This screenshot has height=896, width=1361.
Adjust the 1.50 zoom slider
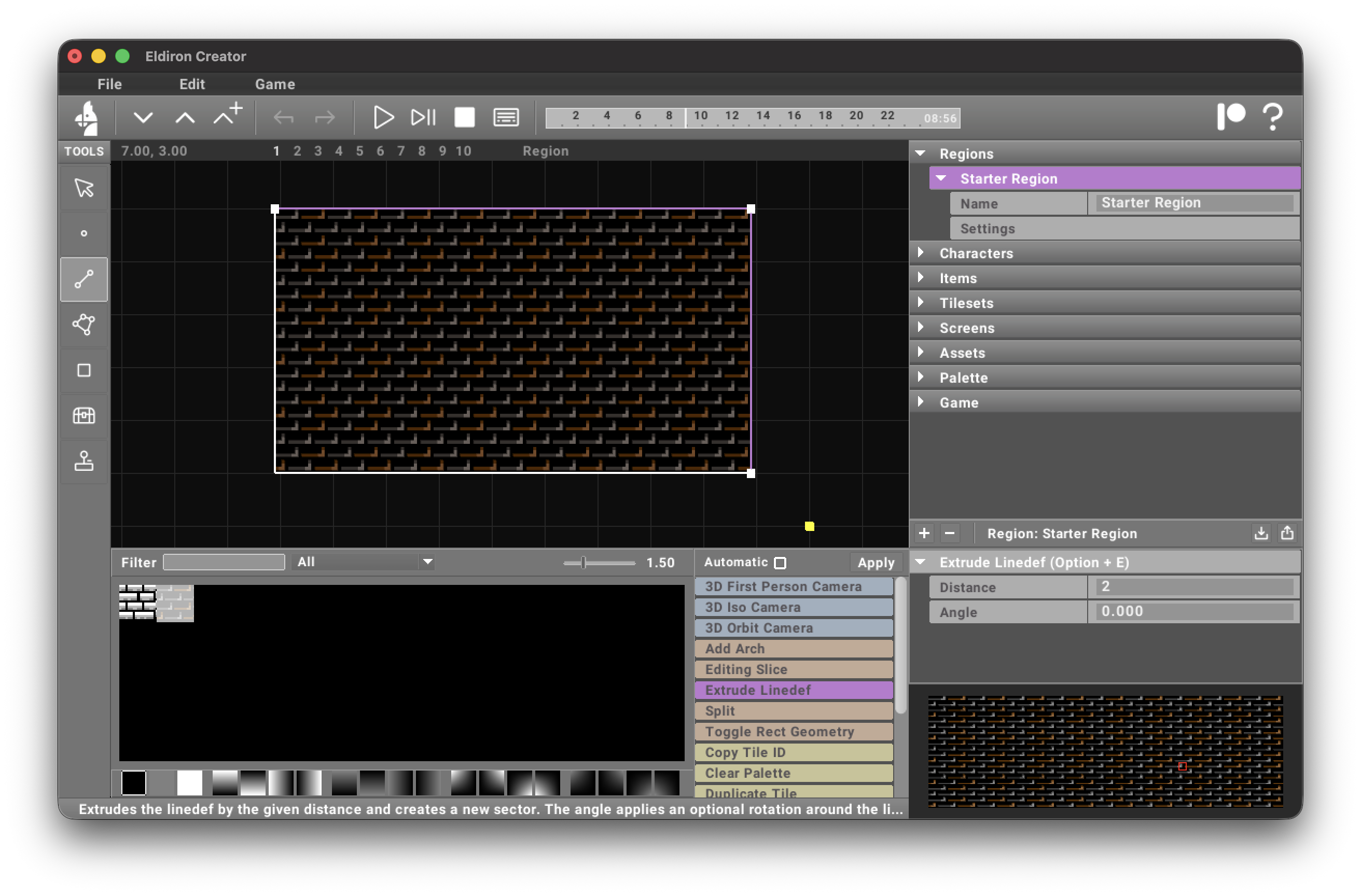coord(584,562)
